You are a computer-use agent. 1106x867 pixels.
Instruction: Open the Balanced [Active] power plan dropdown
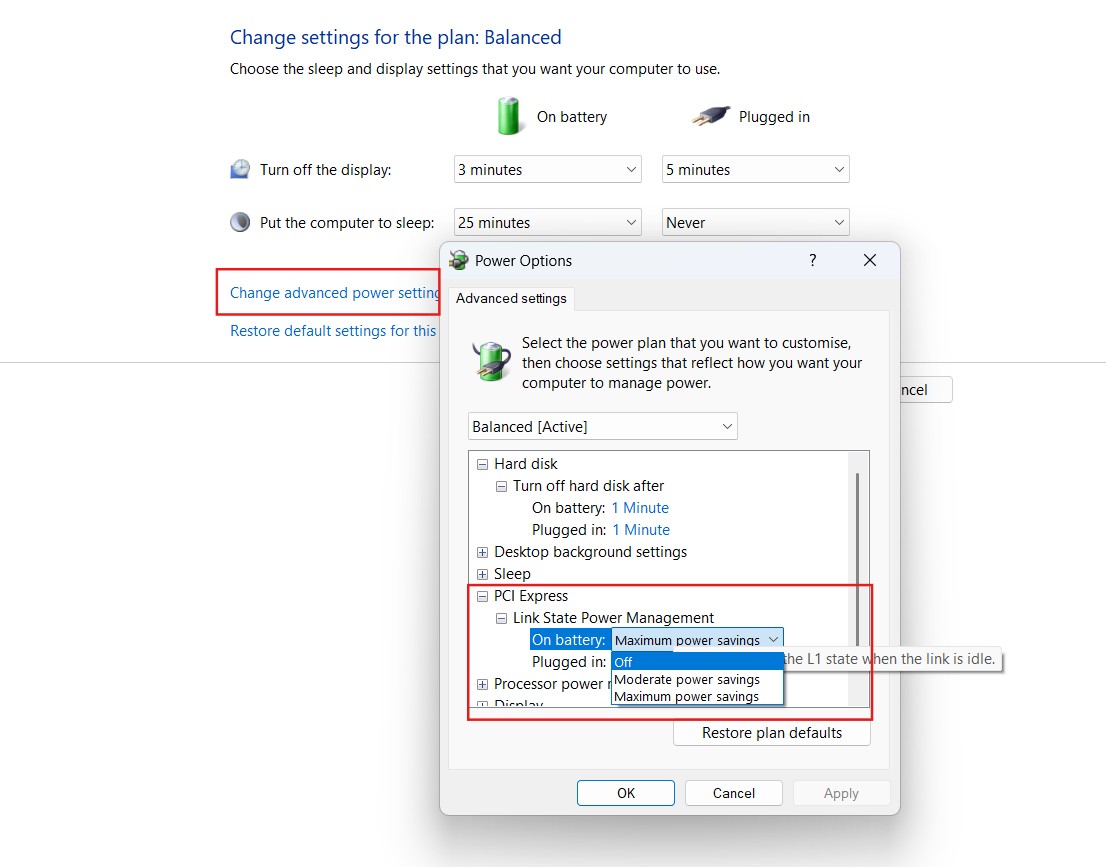[602, 426]
